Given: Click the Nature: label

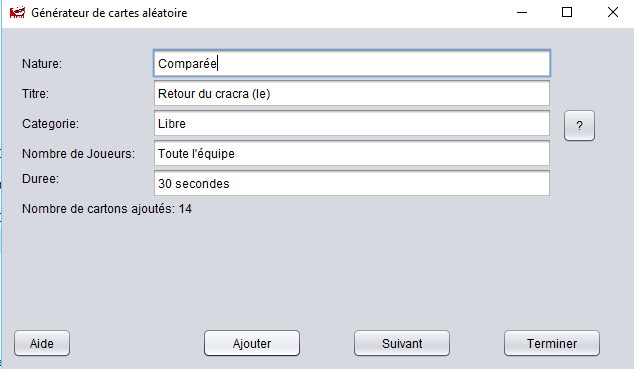Looking at the screenshot, I should [42, 64].
